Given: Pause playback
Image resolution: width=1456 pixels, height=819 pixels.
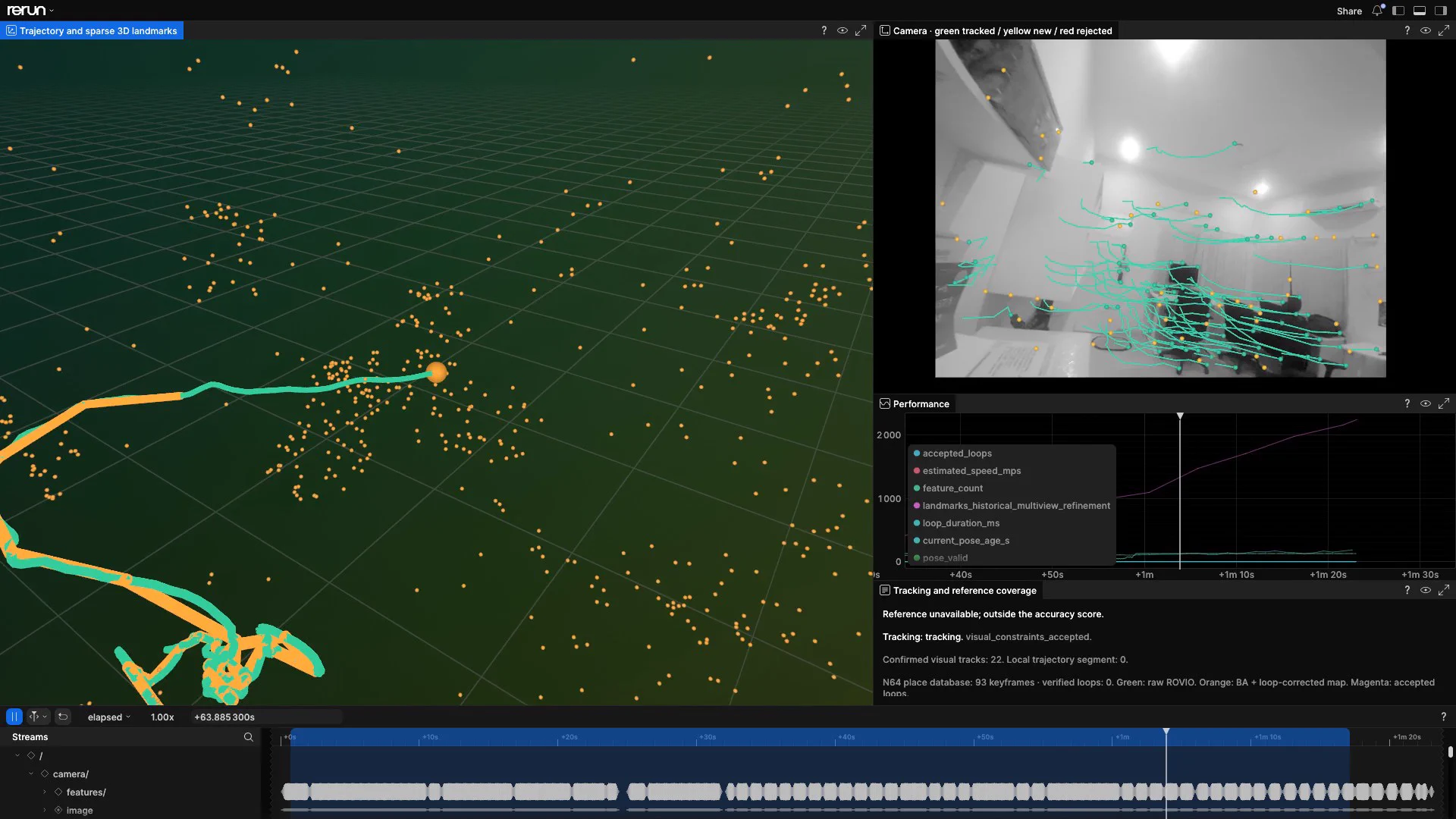Looking at the screenshot, I should point(14,717).
